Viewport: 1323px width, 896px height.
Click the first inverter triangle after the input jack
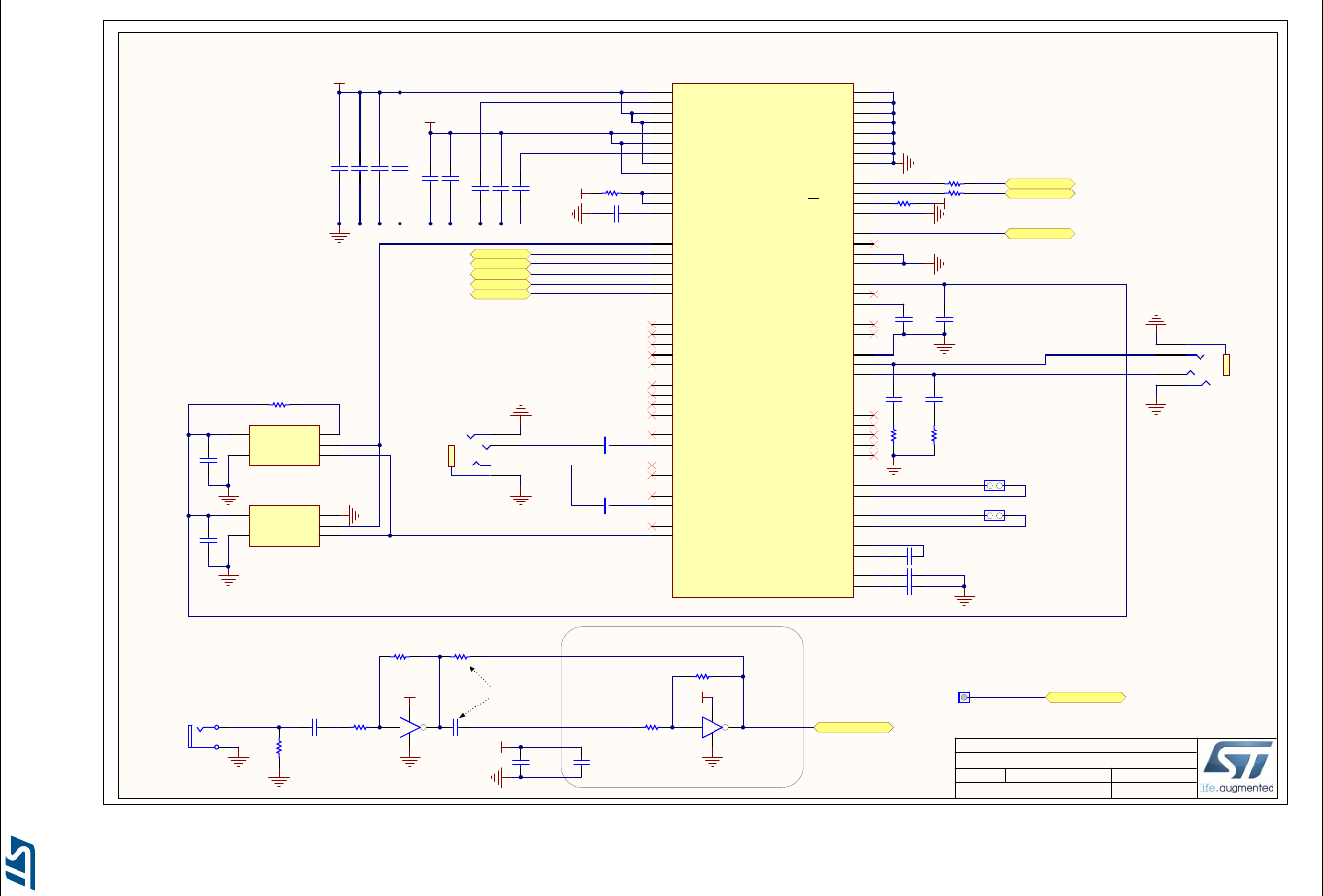click(x=410, y=727)
